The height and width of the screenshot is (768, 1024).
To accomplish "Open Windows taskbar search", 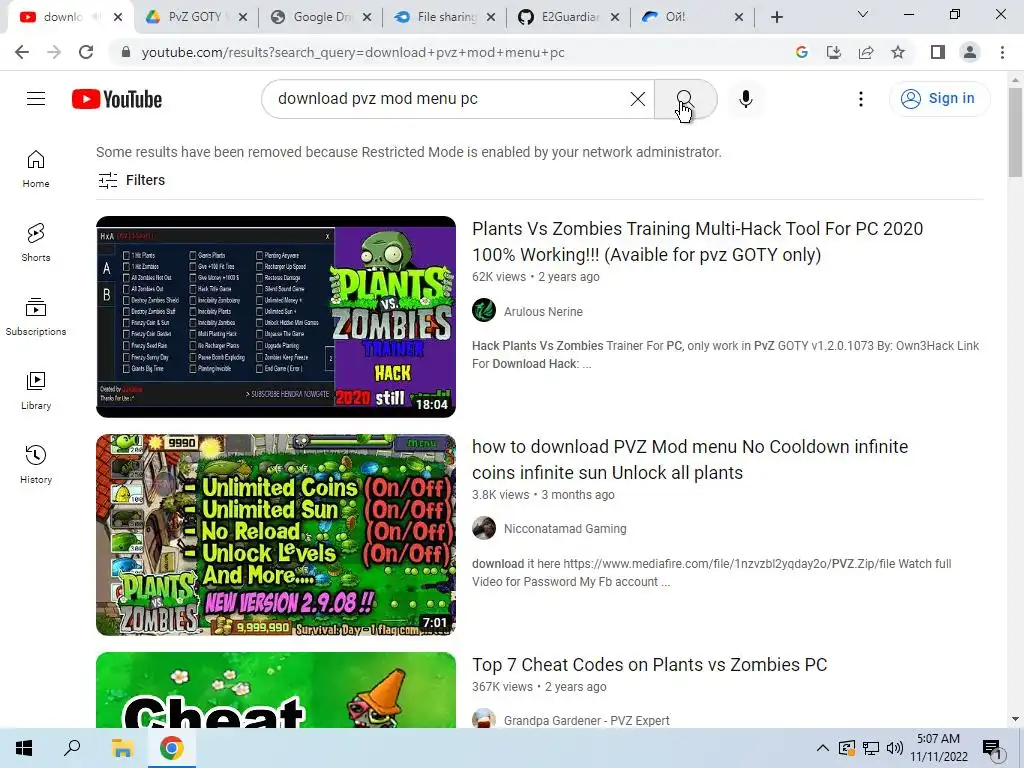I will tap(72, 748).
